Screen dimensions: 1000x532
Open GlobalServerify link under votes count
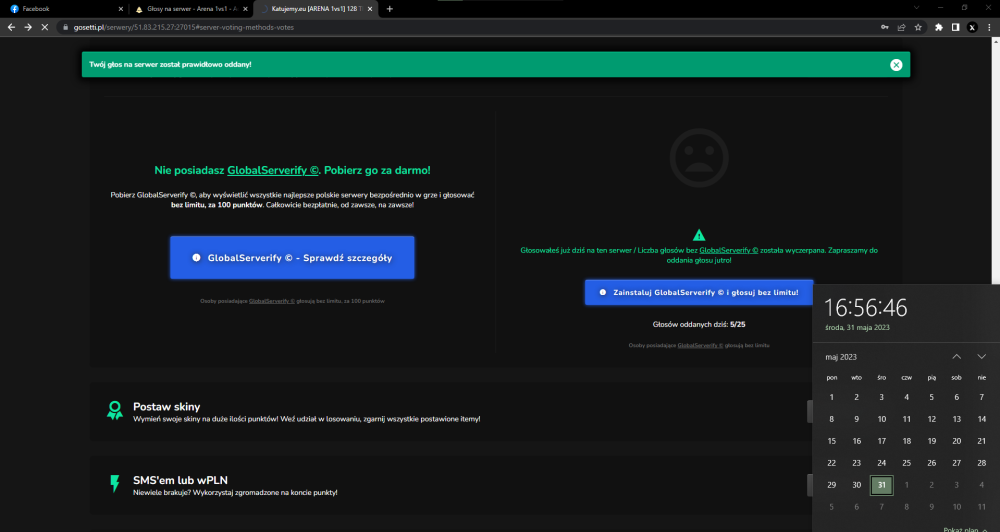point(700,345)
